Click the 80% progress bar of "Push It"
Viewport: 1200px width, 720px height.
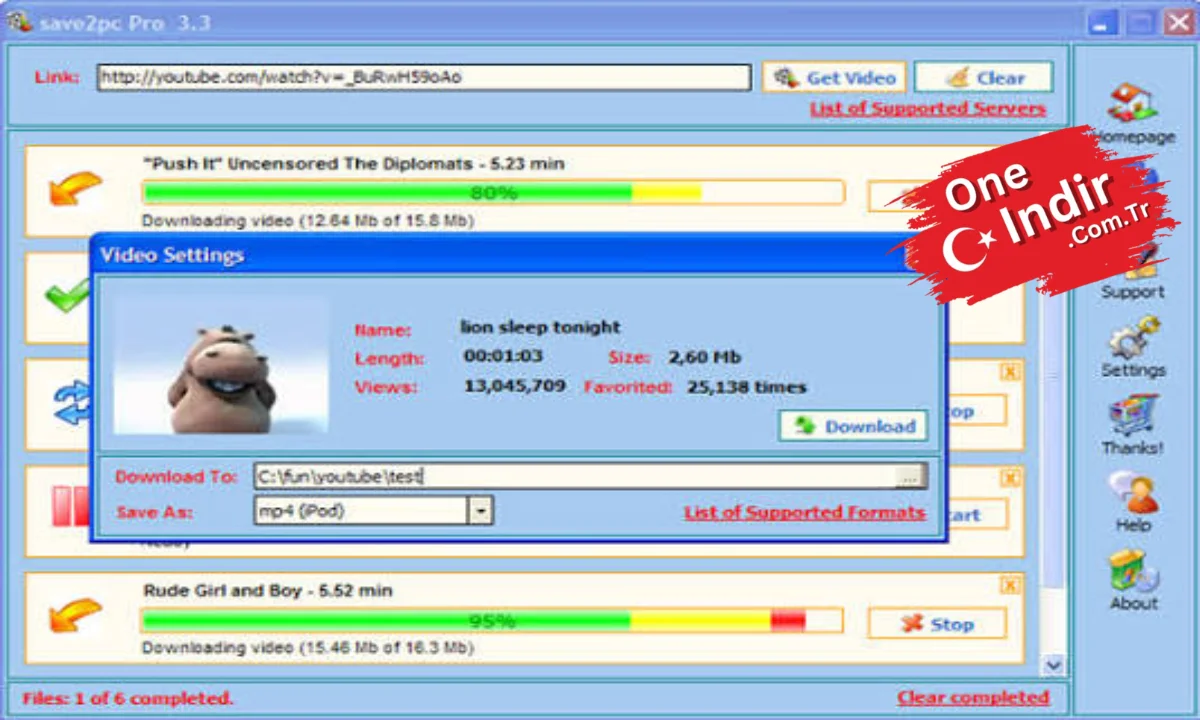pos(493,192)
